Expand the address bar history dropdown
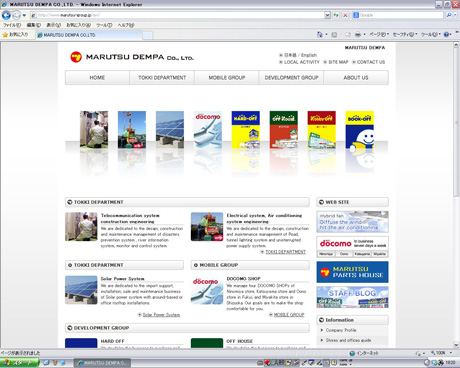 (327, 15)
